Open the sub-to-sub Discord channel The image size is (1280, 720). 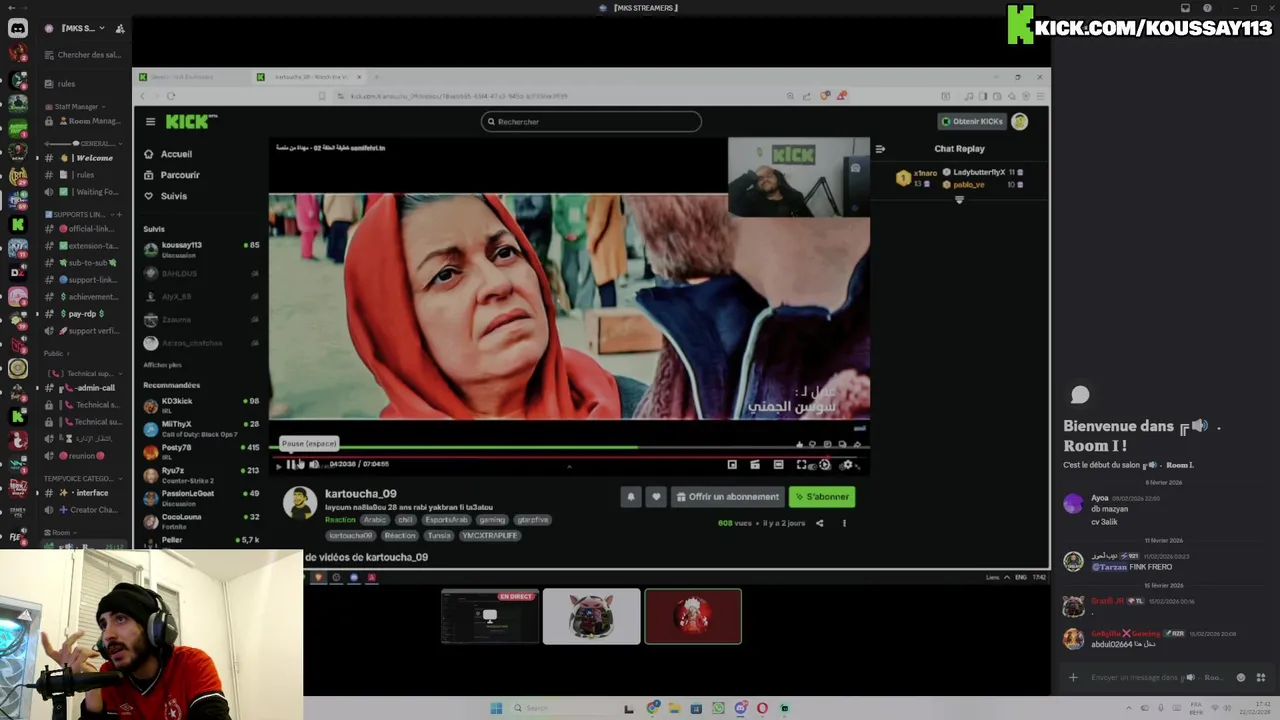pyautogui.click(x=84, y=263)
